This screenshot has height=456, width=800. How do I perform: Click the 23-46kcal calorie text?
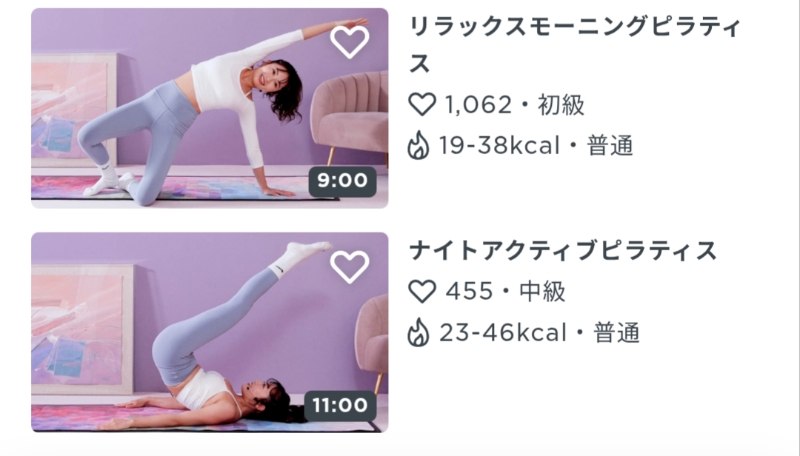[503, 333]
